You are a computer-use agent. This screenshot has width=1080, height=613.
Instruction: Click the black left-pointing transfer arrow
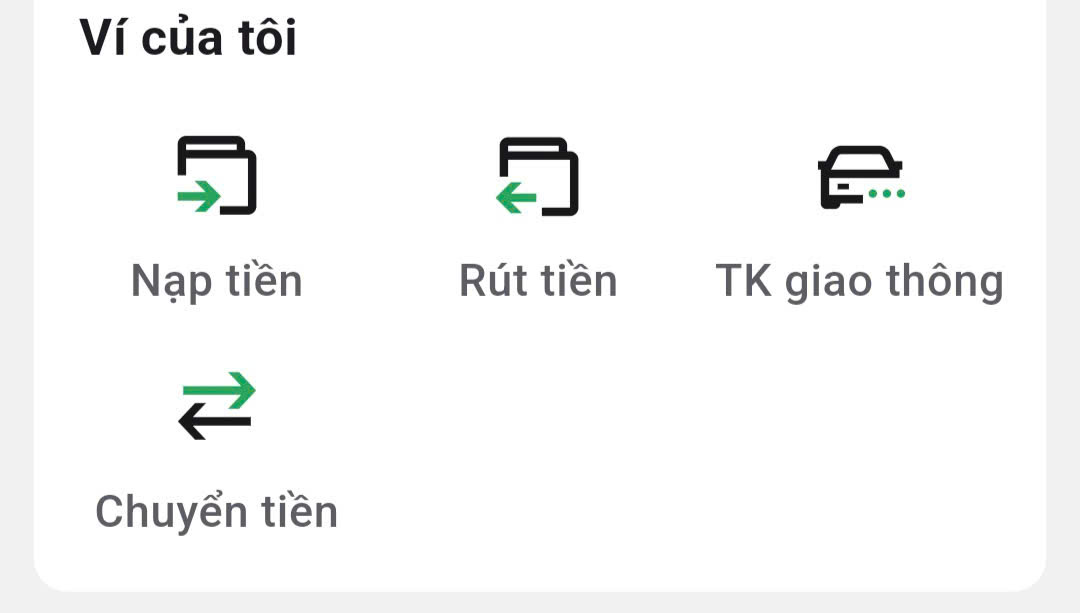tap(214, 422)
